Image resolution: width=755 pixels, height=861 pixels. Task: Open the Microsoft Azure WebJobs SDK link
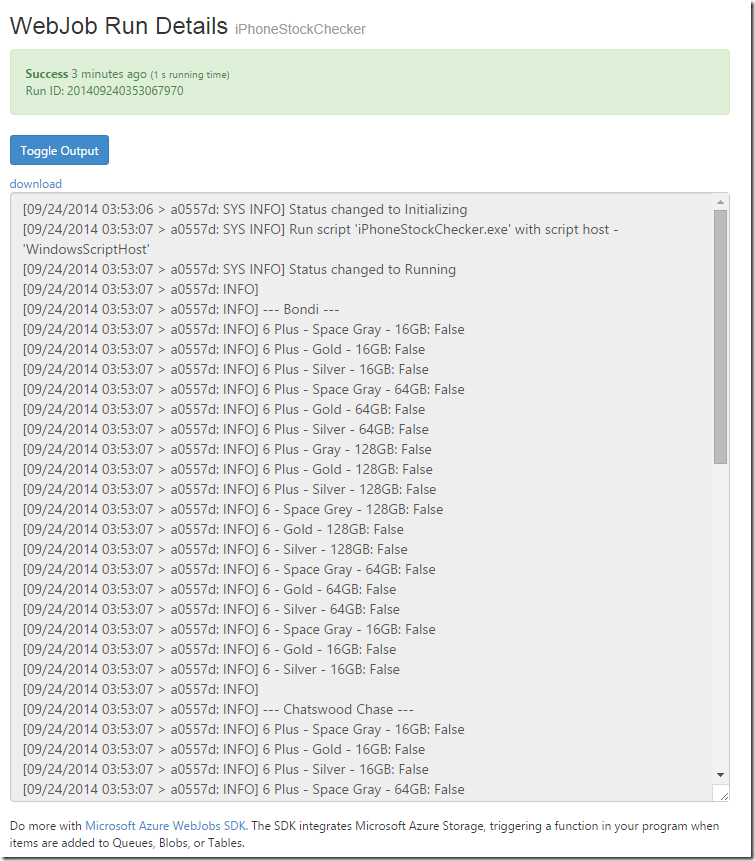166,825
